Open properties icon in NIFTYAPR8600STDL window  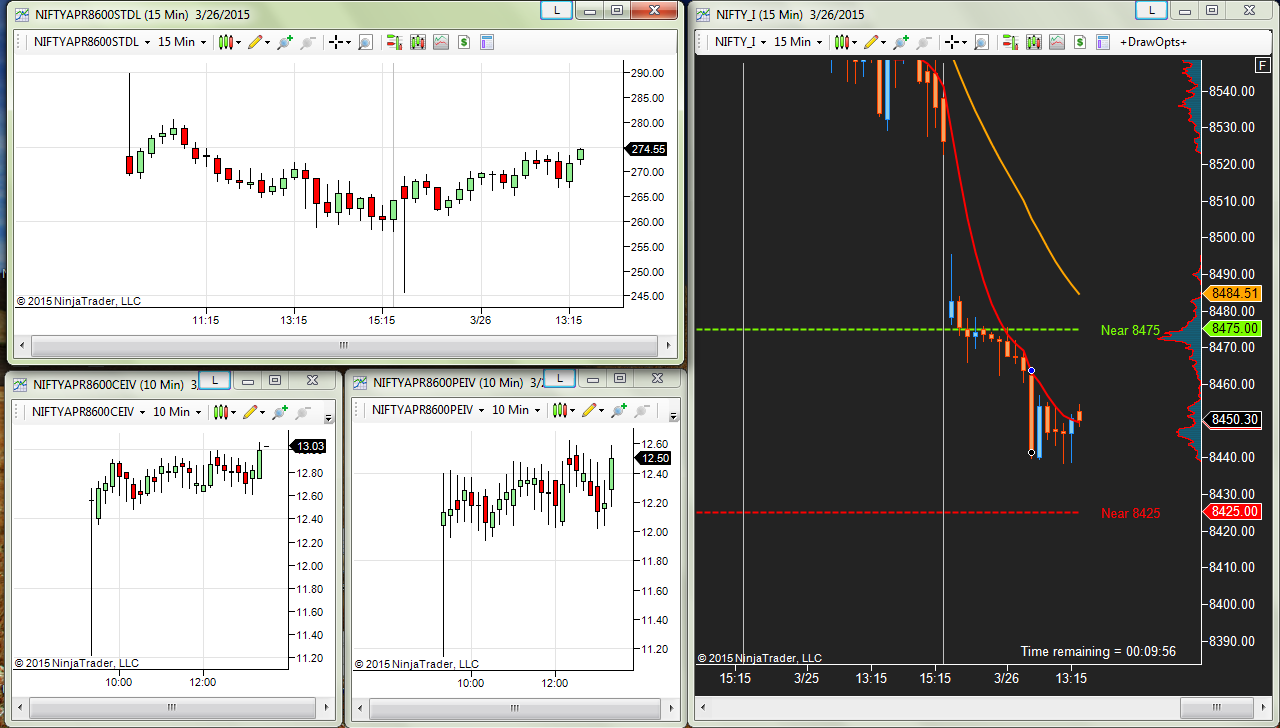(487, 42)
